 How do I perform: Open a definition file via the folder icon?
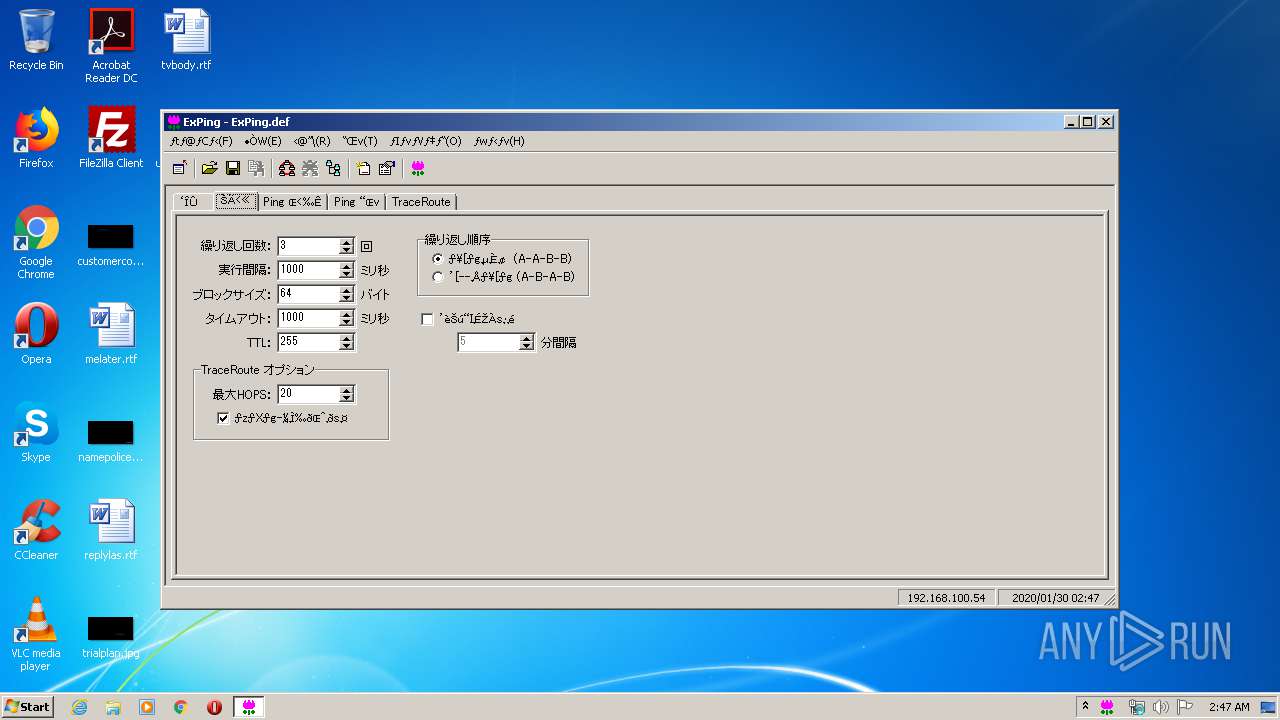209,168
